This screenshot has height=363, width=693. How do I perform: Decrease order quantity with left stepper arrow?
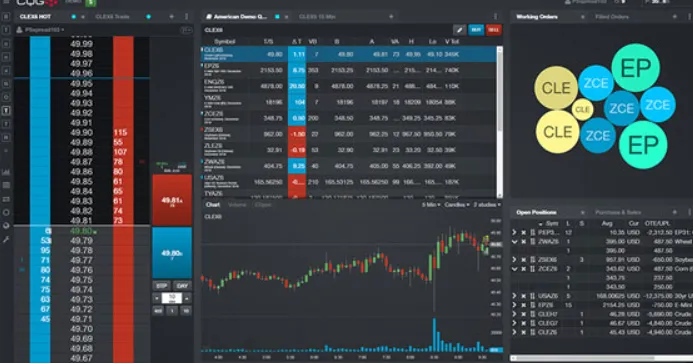pos(157,298)
